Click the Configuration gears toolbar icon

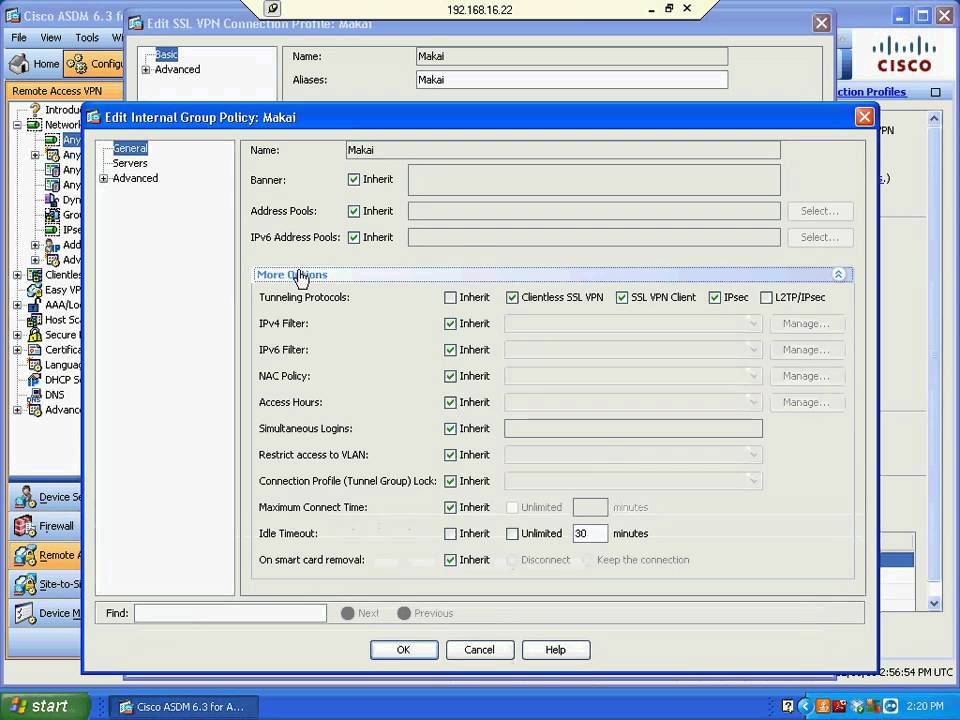tap(77, 64)
